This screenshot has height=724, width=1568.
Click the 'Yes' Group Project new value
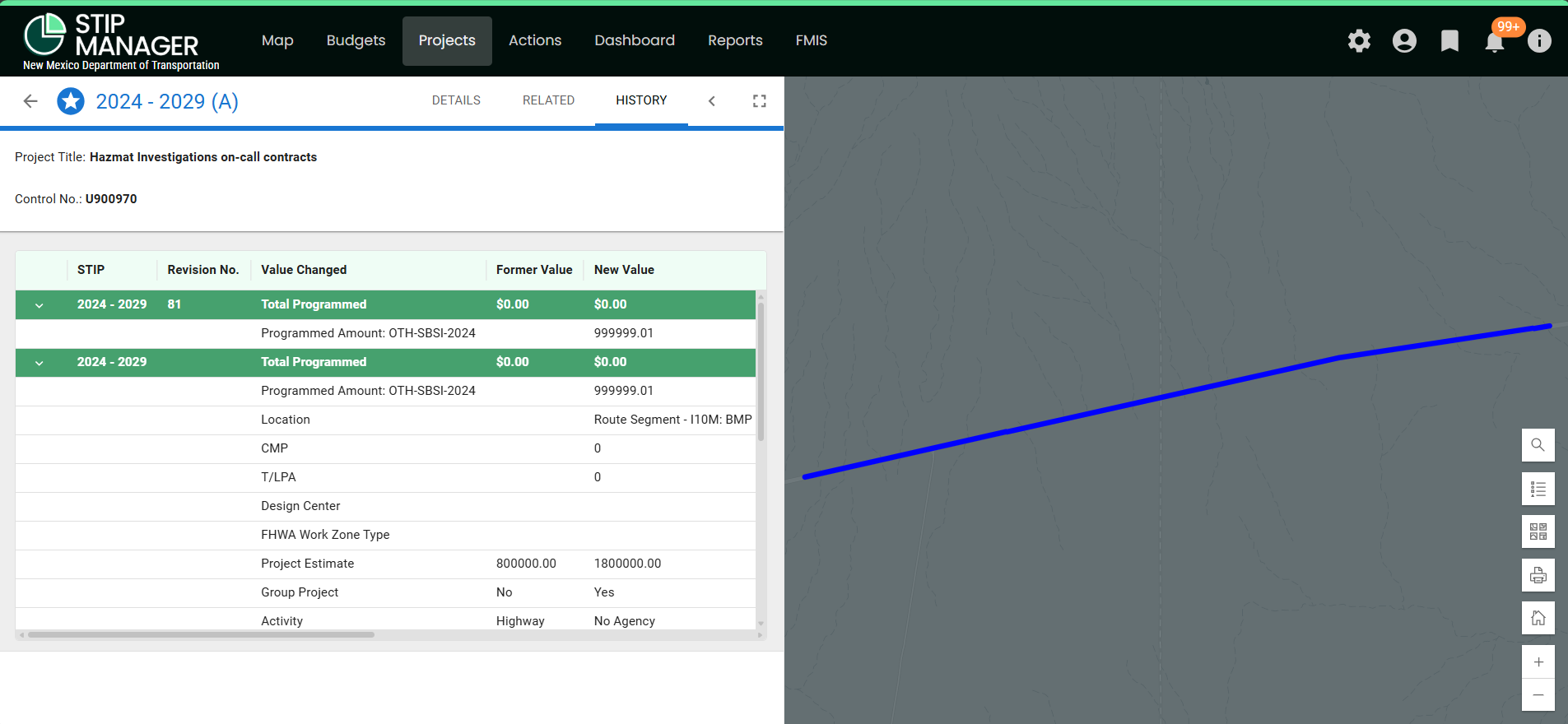pyautogui.click(x=604, y=592)
